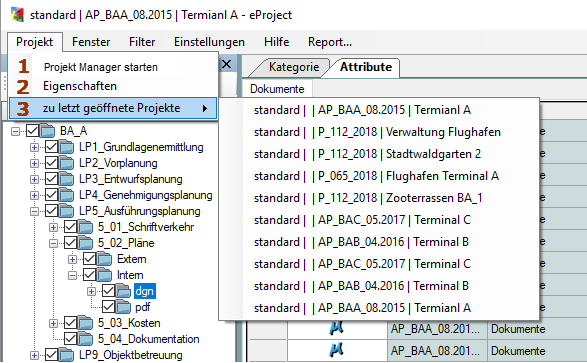Click the LP1_Grundlagenermittlung folder icon
Screen dimensions: 587x363
66,147
